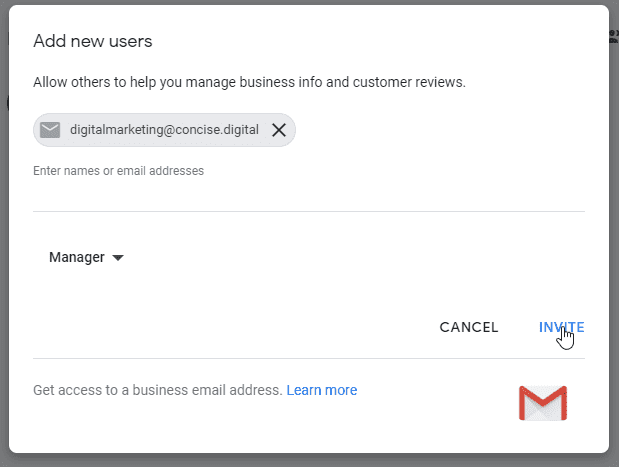
Task: Open the role selector labeled Manager
Action: [x=78, y=257]
